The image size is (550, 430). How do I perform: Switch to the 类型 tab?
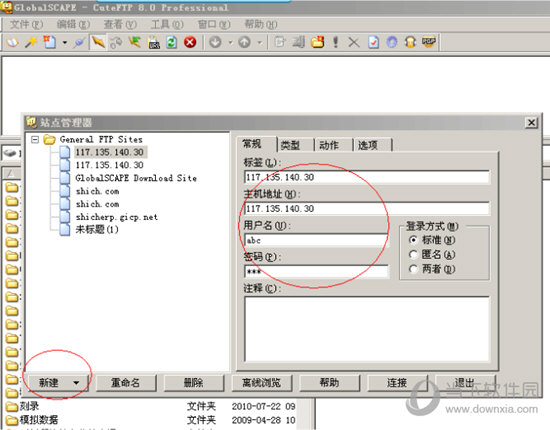coord(295,145)
